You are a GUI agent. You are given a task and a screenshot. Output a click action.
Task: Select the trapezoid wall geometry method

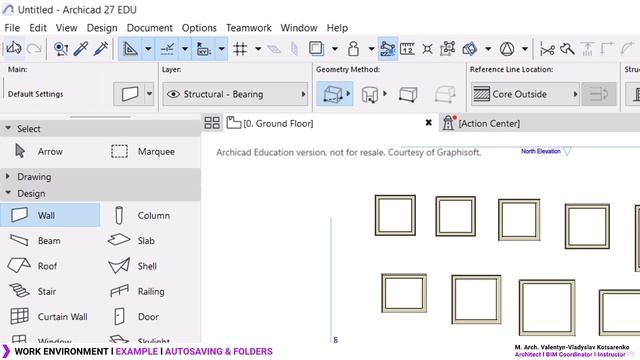pos(408,94)
